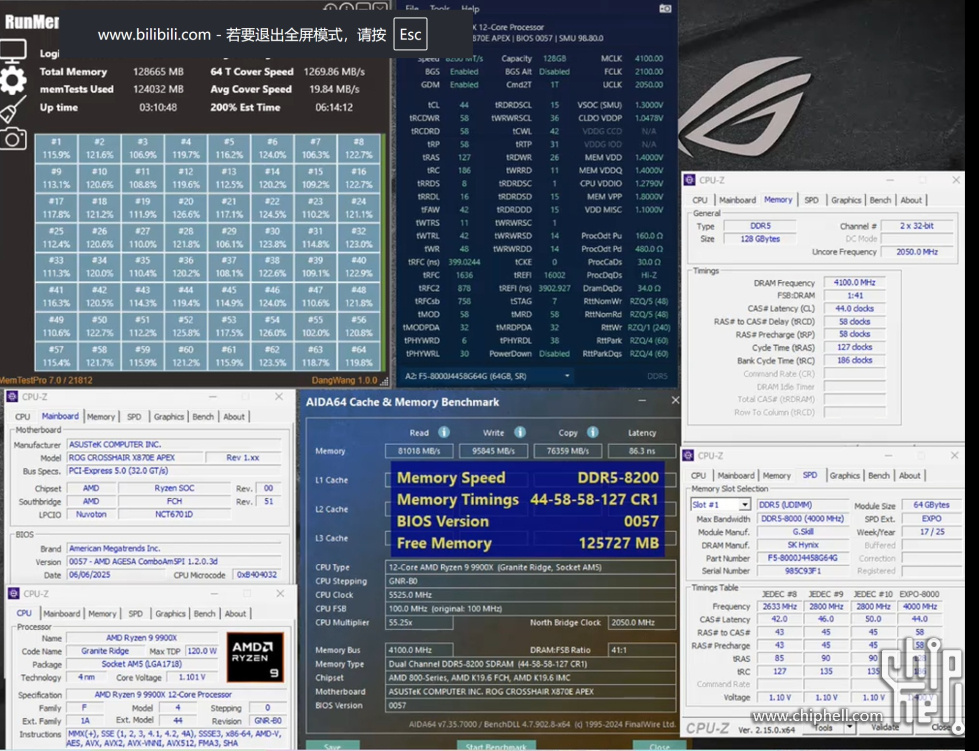This screenshot has height=751, width=979.
Task: Switch to Graphics tab in CPU-Z Memory window
Action: pyautogui.click(x=846, y=200)
